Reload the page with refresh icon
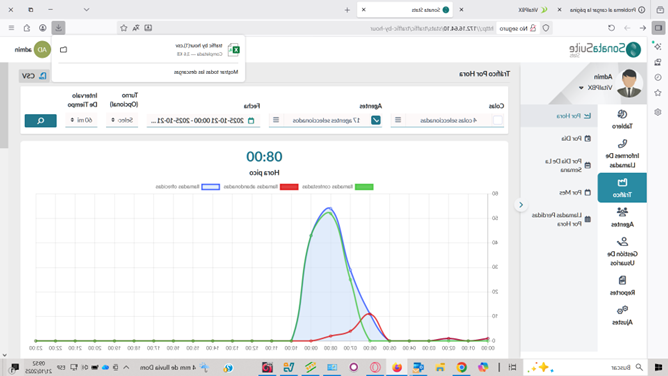This screenshot has width=668, height=376. tap(611, 28)
